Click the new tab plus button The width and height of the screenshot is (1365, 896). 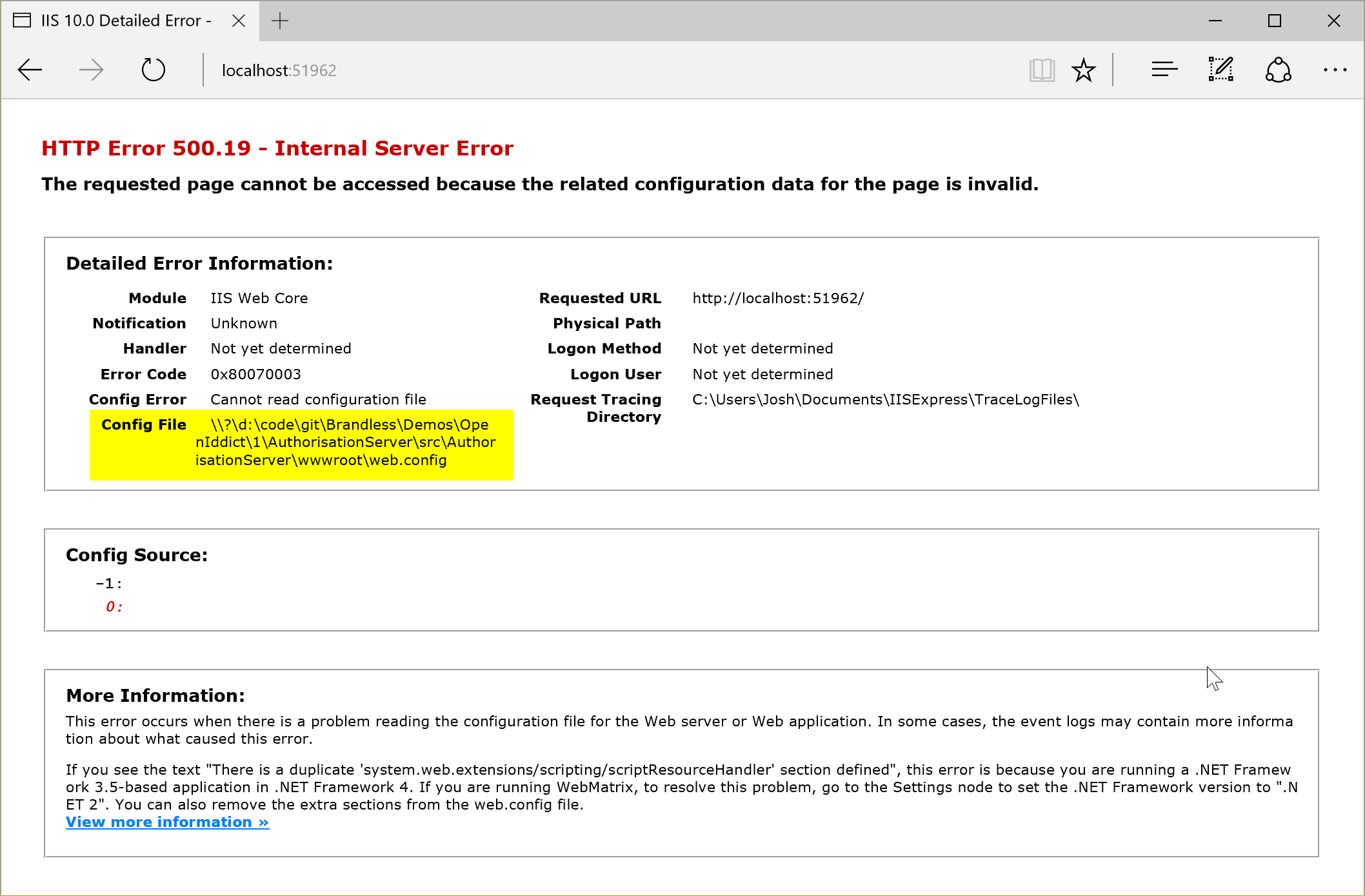[x=280, y=20]
